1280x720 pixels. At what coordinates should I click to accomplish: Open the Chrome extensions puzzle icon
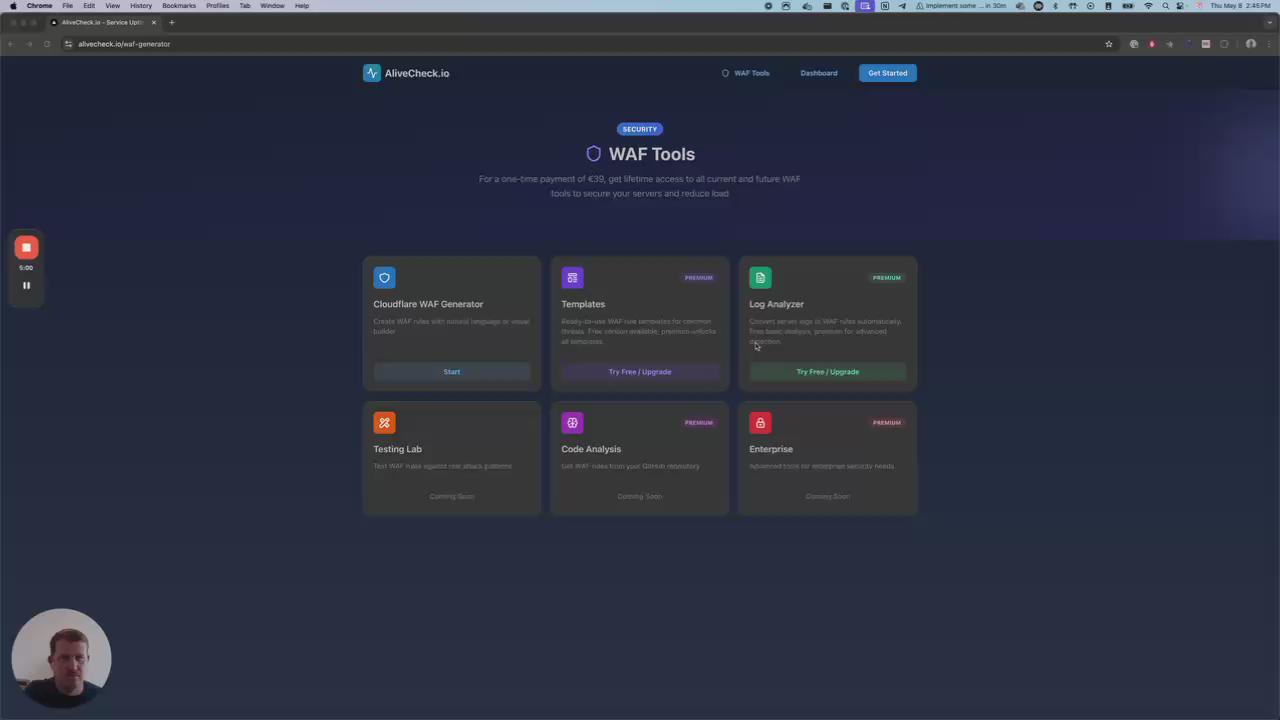pos(1224,44)
